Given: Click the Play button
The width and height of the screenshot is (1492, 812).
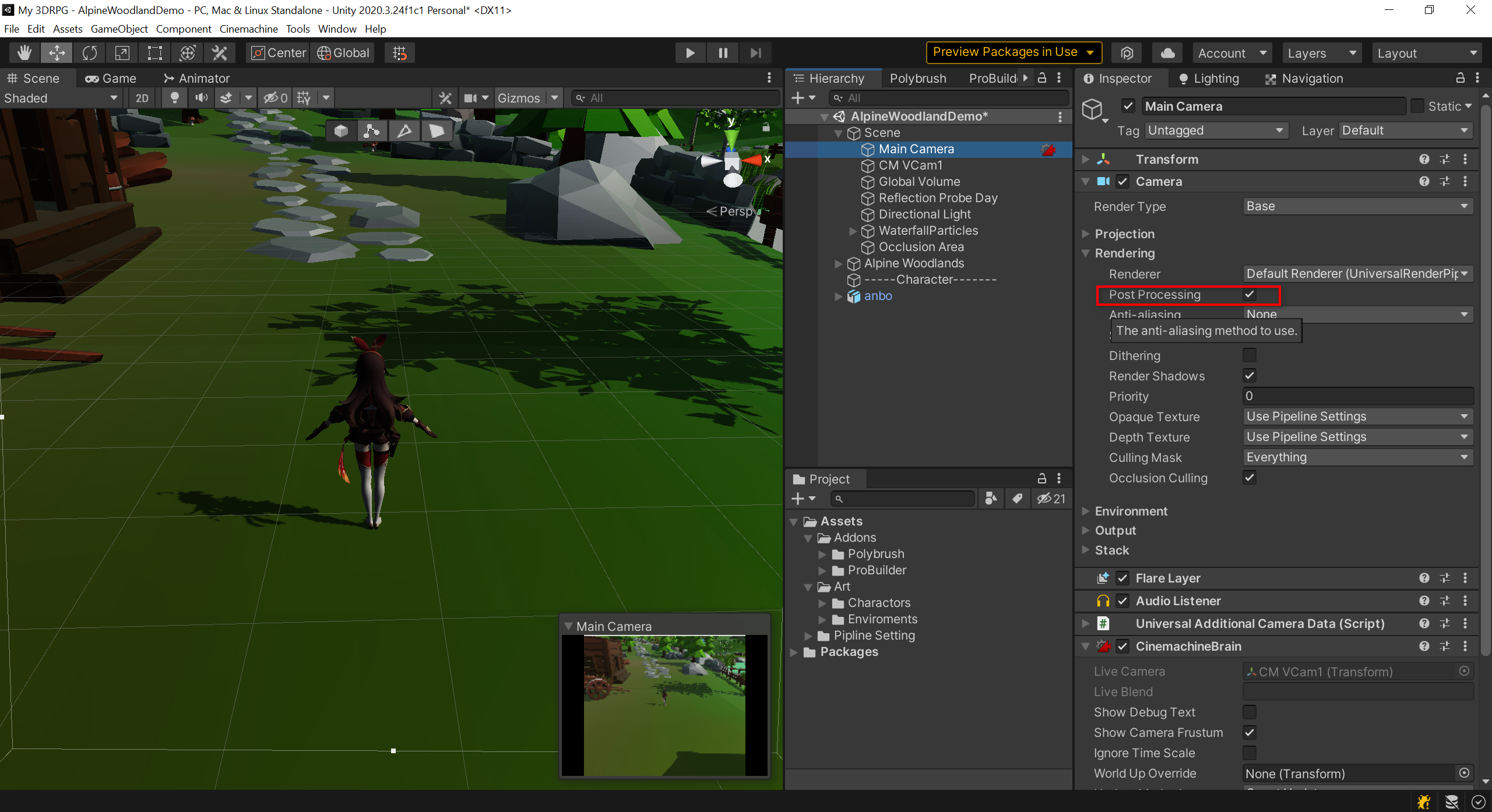Looking at the screenshot, I should pyautogui.click(x=690, y=53).
